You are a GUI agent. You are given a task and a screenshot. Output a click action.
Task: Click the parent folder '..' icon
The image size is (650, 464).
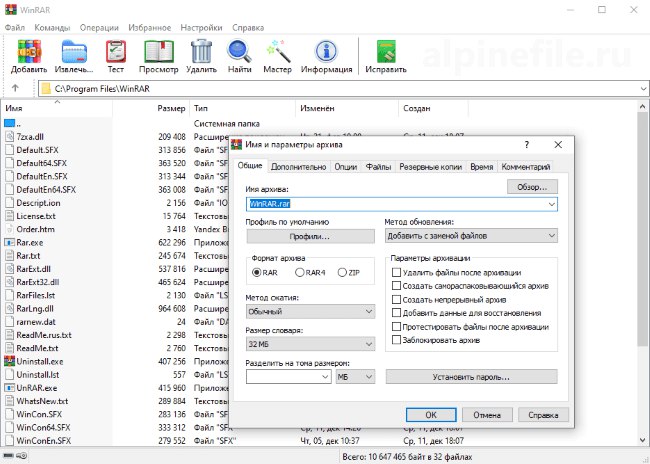[x=10, y=123]
